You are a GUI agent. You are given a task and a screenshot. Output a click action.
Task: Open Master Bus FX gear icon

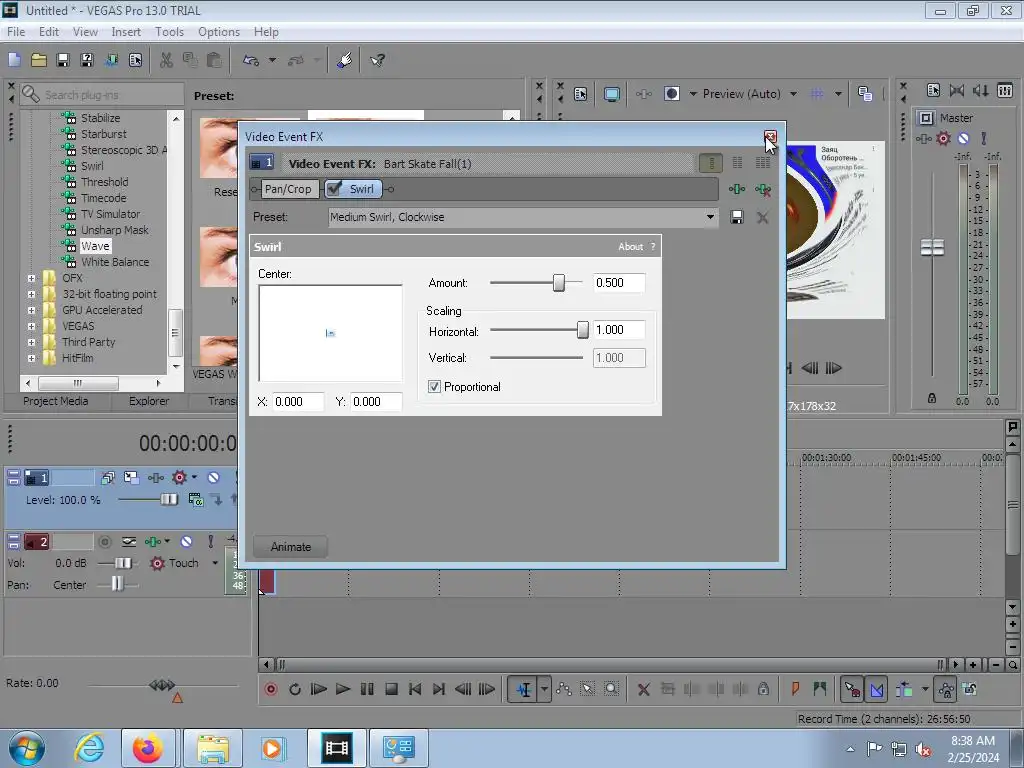(x=943, y=138)
